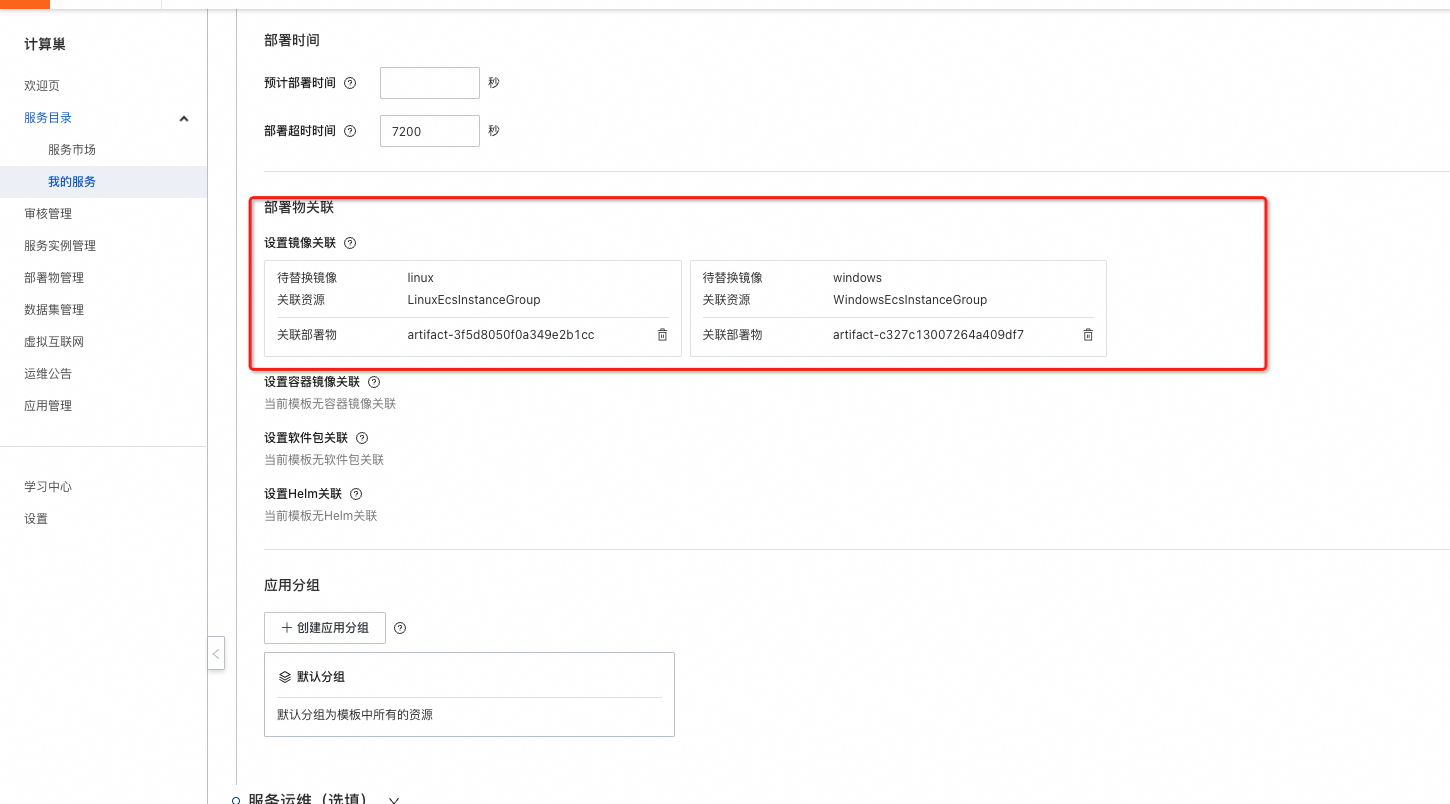Navigate to 部署物管理

click(54, 278)
